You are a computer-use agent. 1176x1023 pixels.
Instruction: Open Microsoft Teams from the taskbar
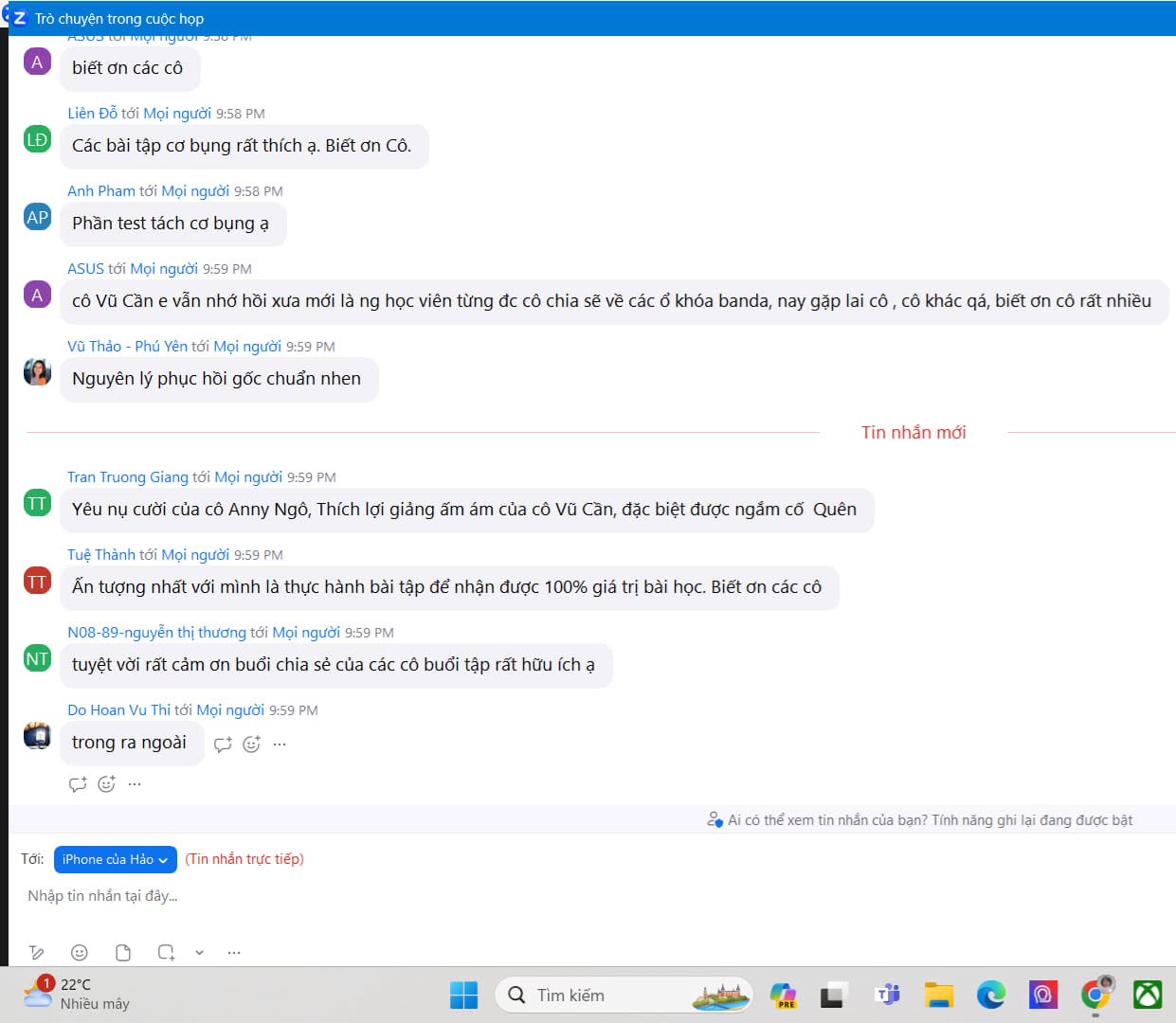tap(888, 996)
